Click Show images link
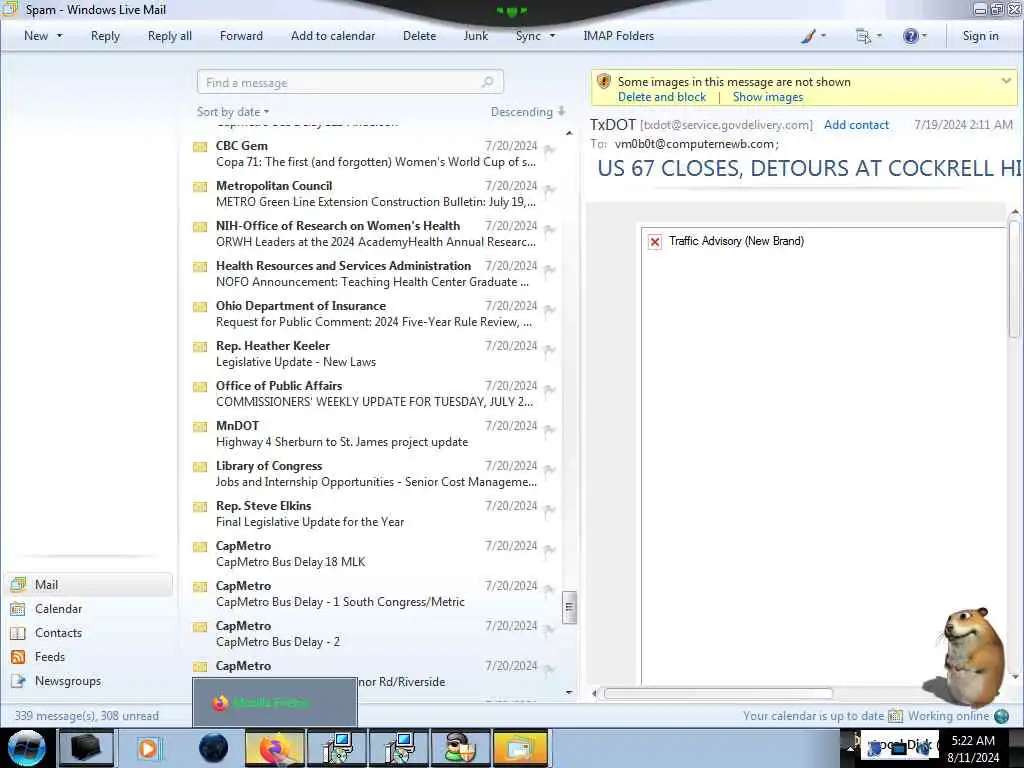The height and width of the screenshot is (768, 1024). coord(768,97)
